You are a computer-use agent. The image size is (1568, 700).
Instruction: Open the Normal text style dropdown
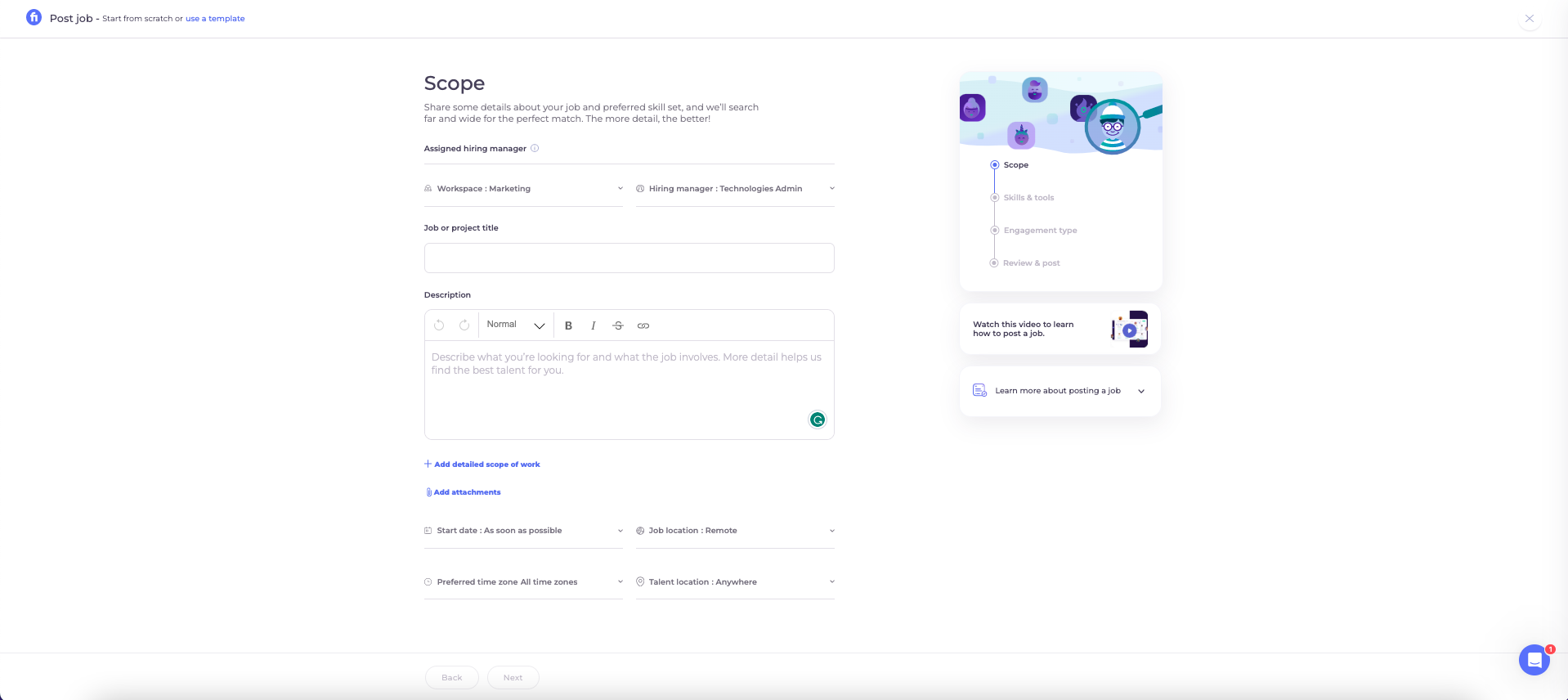(x=516, y=325)
